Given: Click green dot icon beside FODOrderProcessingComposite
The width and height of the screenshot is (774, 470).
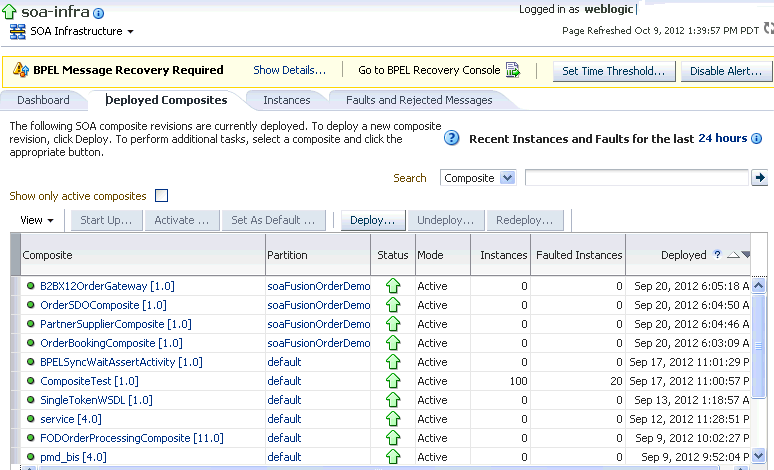Looking at the screenshot, I should pyautogui.click(x=31, y=437).
